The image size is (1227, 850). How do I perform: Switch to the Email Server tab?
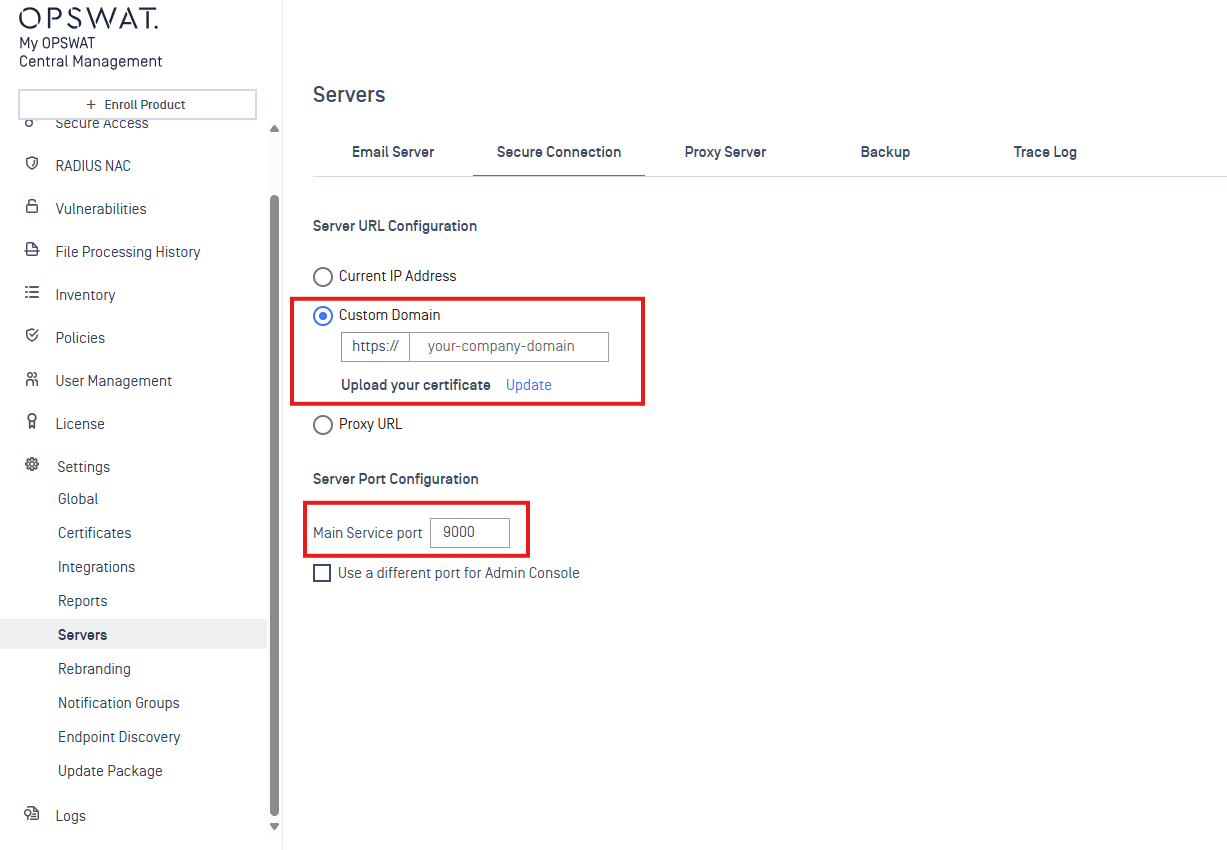pyautogui.click(x=393, y=152)
